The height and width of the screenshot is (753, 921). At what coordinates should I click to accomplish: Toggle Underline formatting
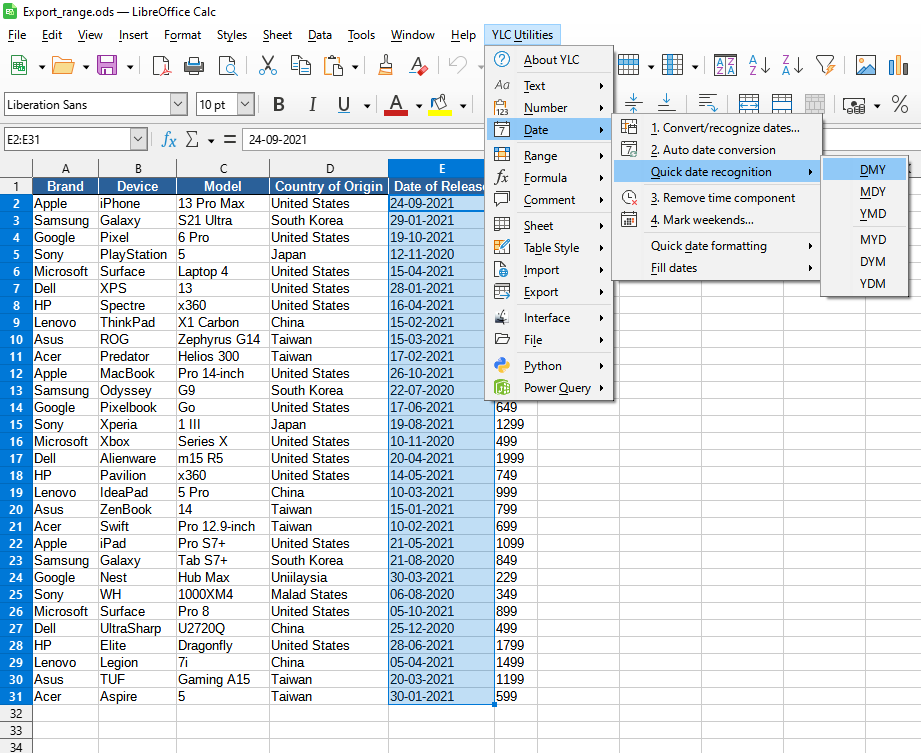tap(343, 105)
